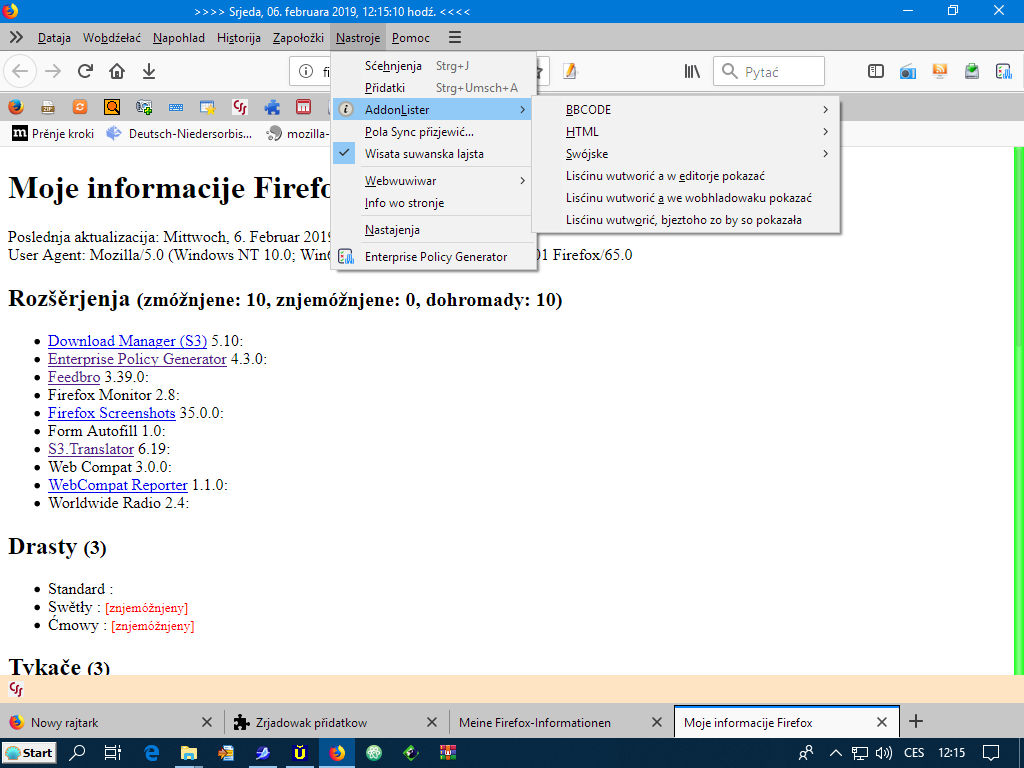The image size is (1024, 768).
Task: Open Feedbro link
Action: 74,377
